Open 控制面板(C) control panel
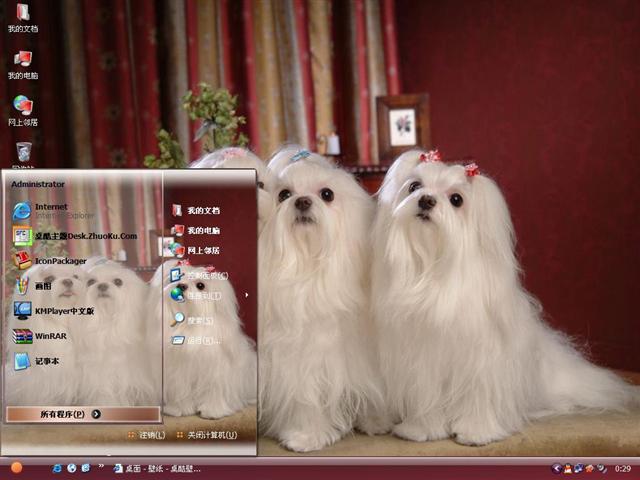Screen dimensions: 640x480 (200, 276)
